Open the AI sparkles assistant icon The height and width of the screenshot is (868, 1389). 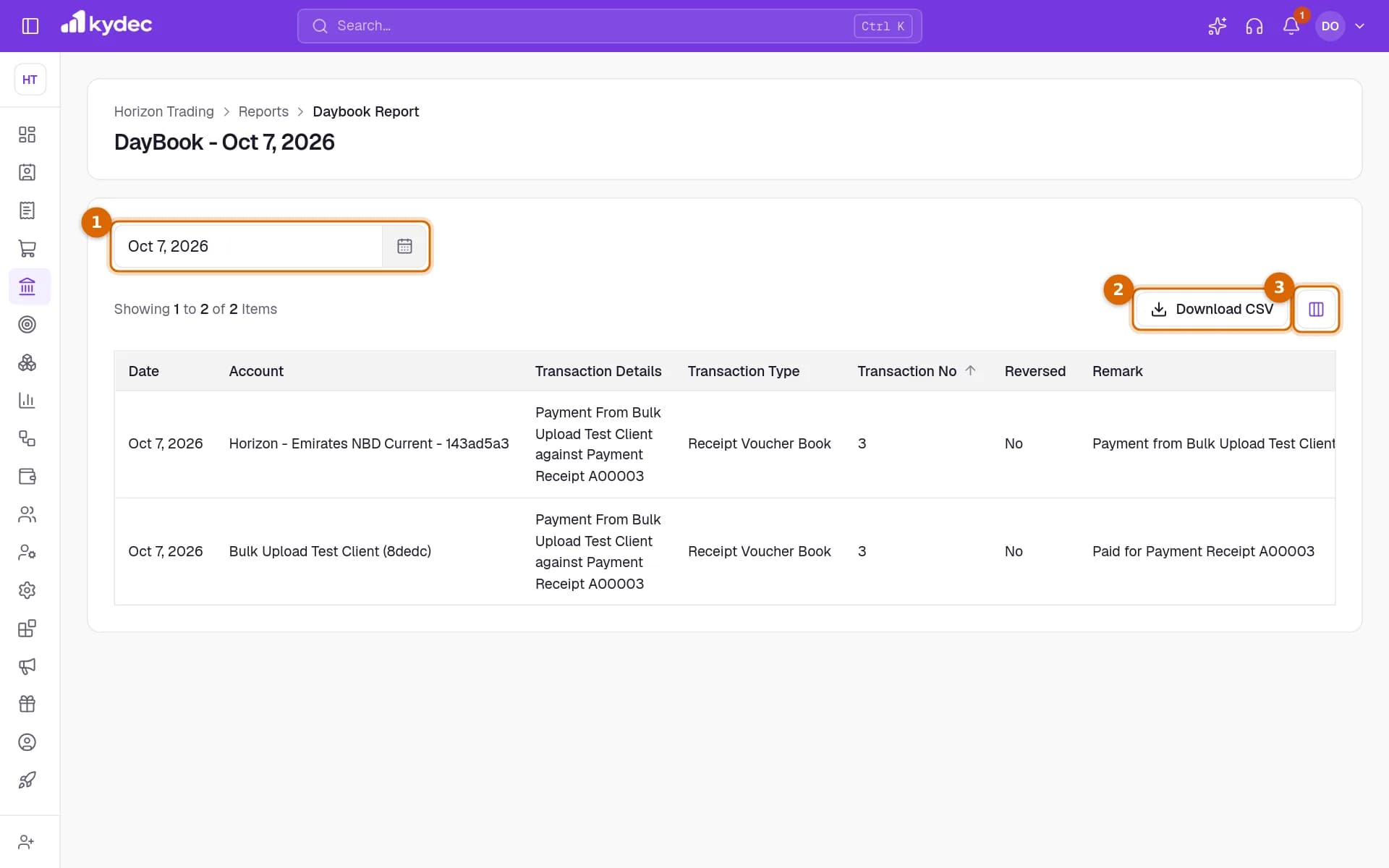pos(1217,26)
